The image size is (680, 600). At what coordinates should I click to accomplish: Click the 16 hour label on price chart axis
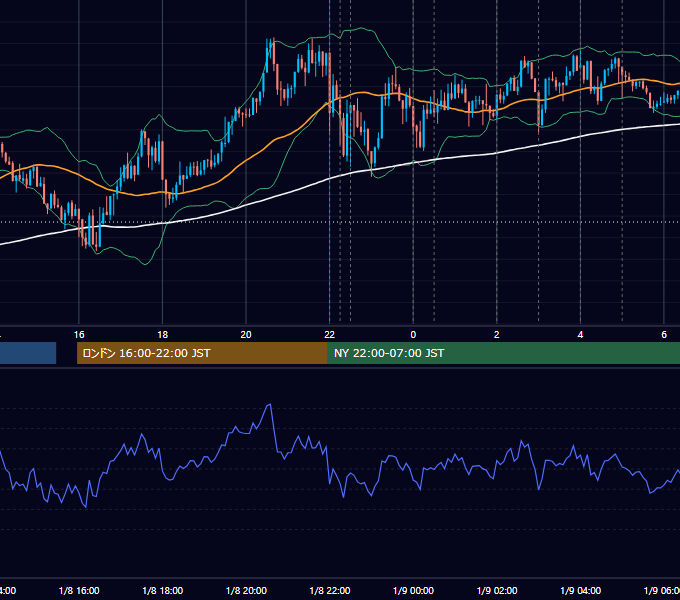79,335
